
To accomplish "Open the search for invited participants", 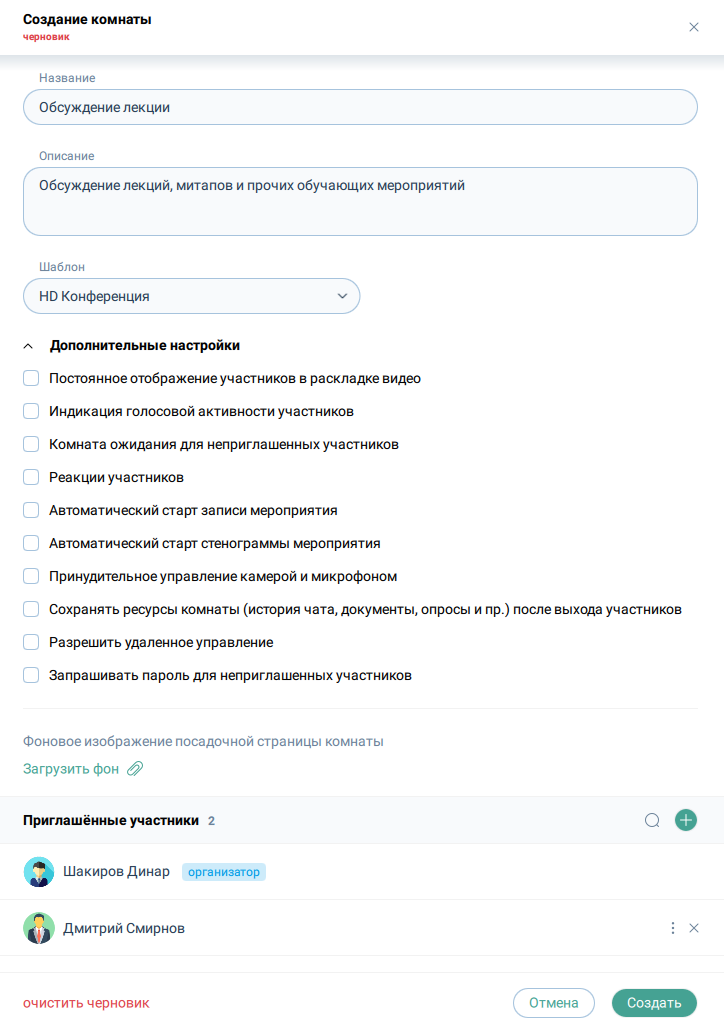I will [652, 820].
